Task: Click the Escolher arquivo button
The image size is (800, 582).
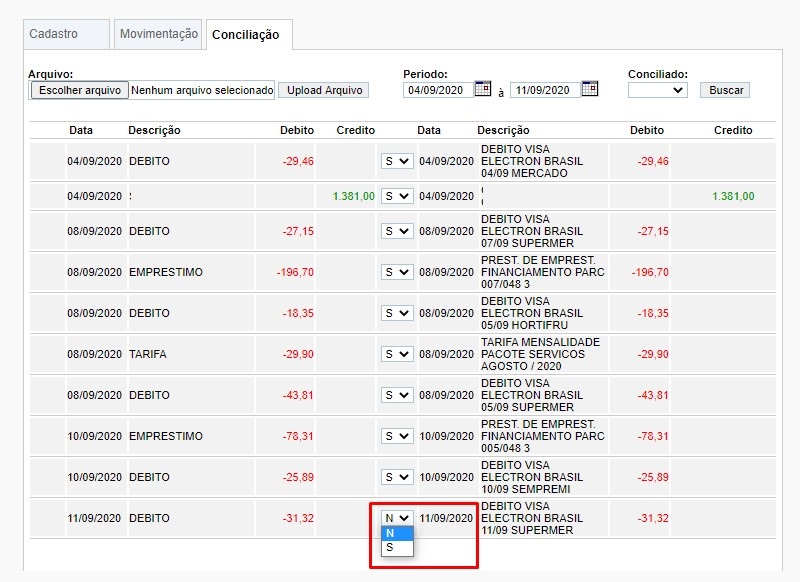Action: pyautogui.click(x=80, y=90)
